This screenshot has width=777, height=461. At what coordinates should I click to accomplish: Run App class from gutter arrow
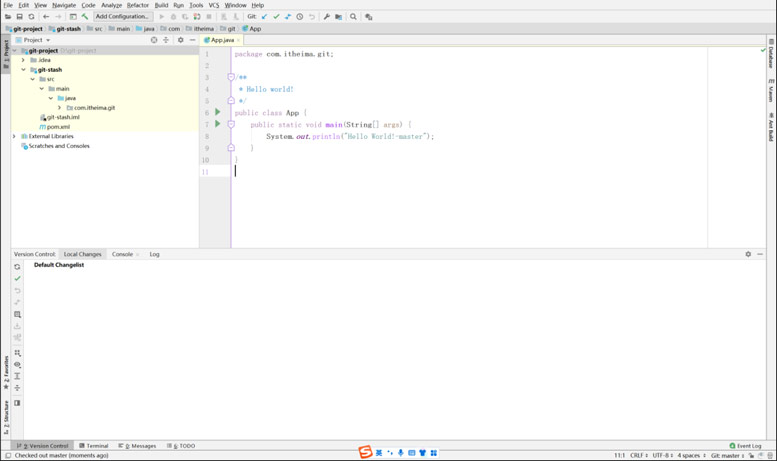[218, 112]
